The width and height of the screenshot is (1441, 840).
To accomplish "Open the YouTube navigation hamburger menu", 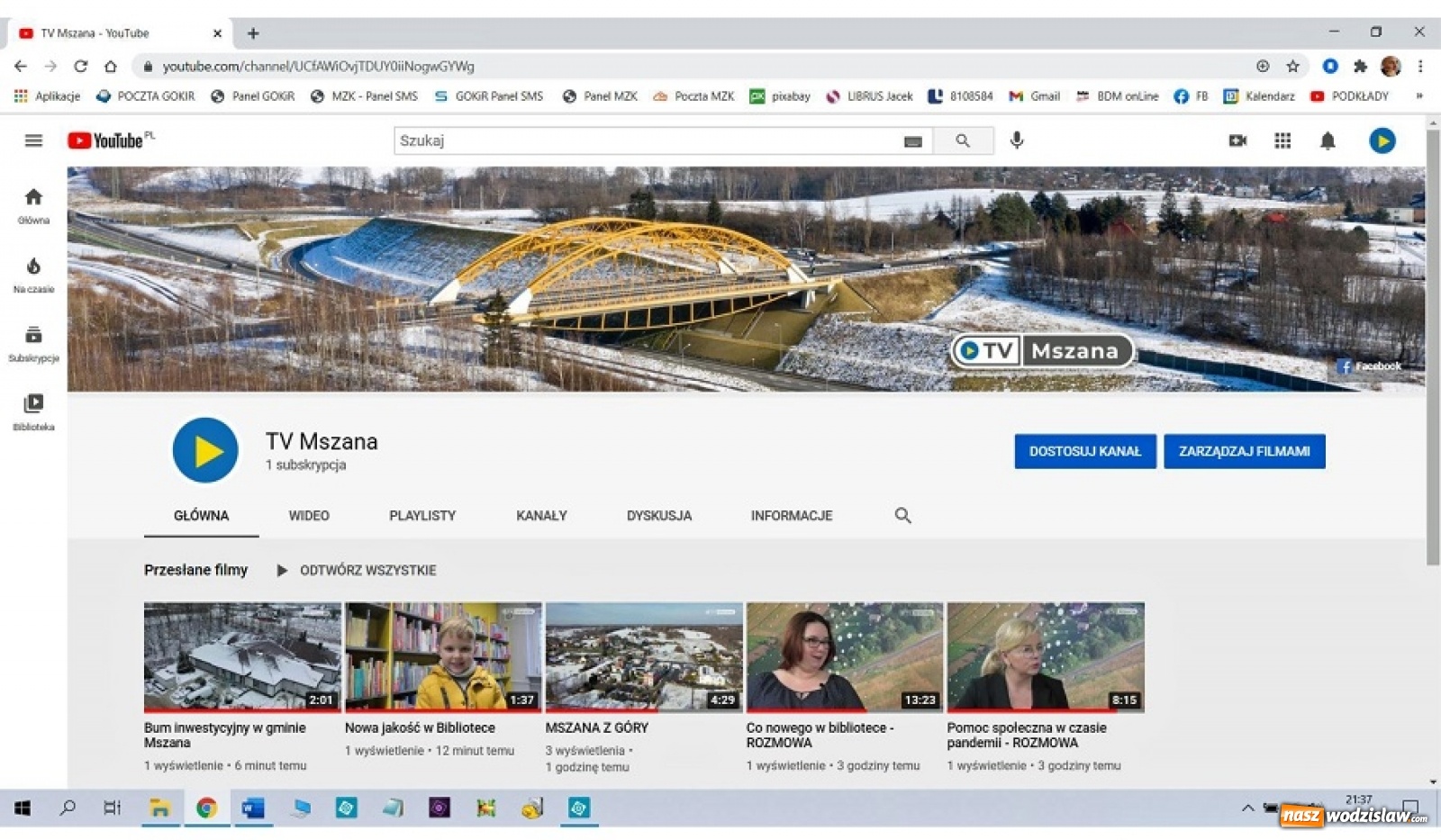I will (x=32, y=140).
